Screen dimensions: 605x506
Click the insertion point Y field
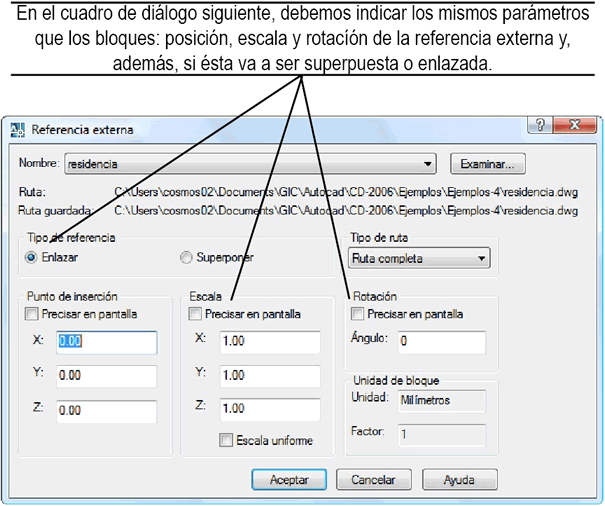pyautogui.click(x=106, y=376)
